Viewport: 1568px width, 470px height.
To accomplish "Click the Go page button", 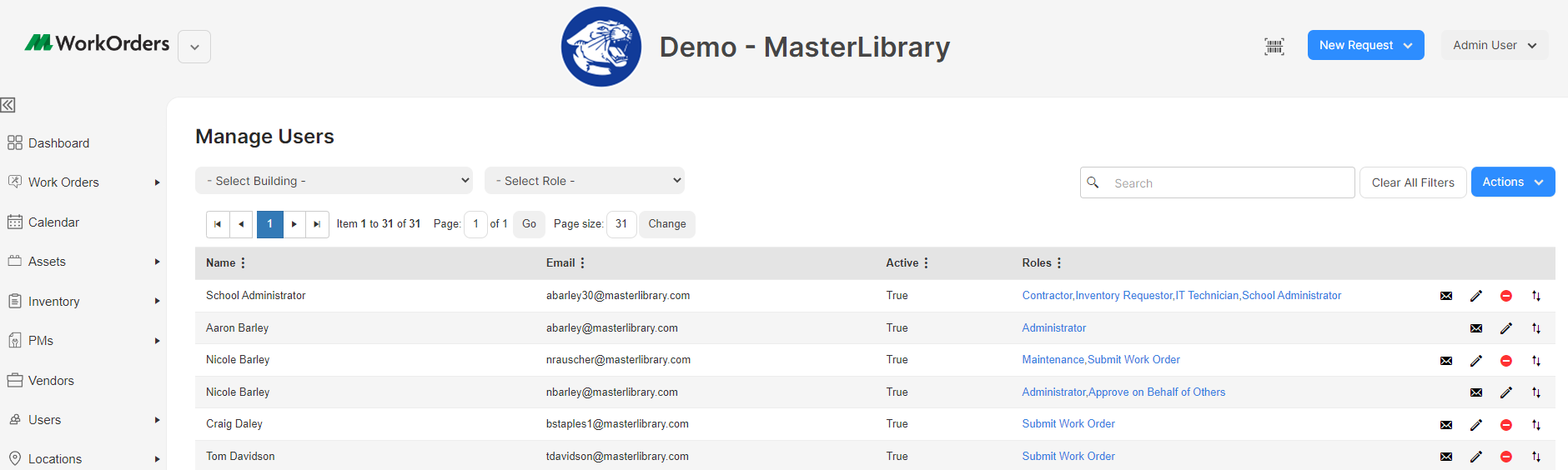I will [529, 224].
